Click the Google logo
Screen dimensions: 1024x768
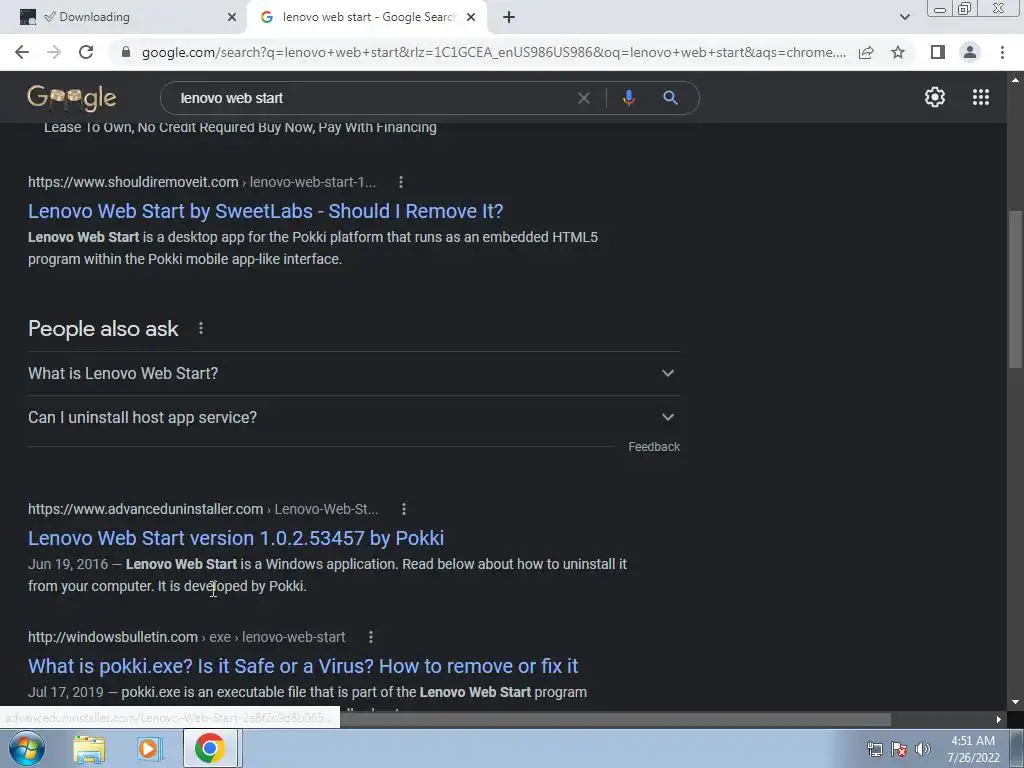(72, 98)
